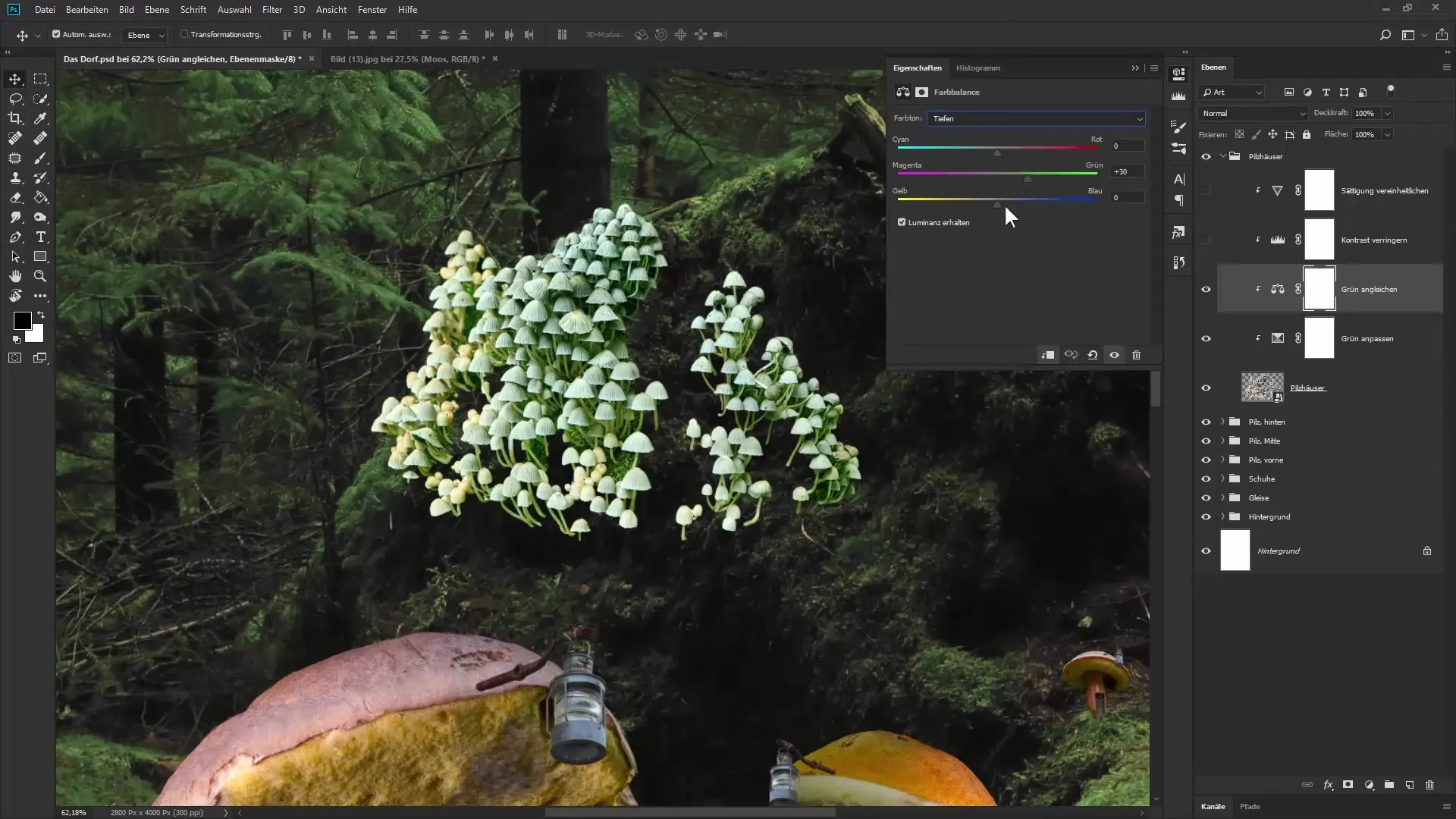This screenshot has height=819, width=1456.
Task: Create new adjustment layer icon
Action: pyautogui.click(x=1369, y=785)
